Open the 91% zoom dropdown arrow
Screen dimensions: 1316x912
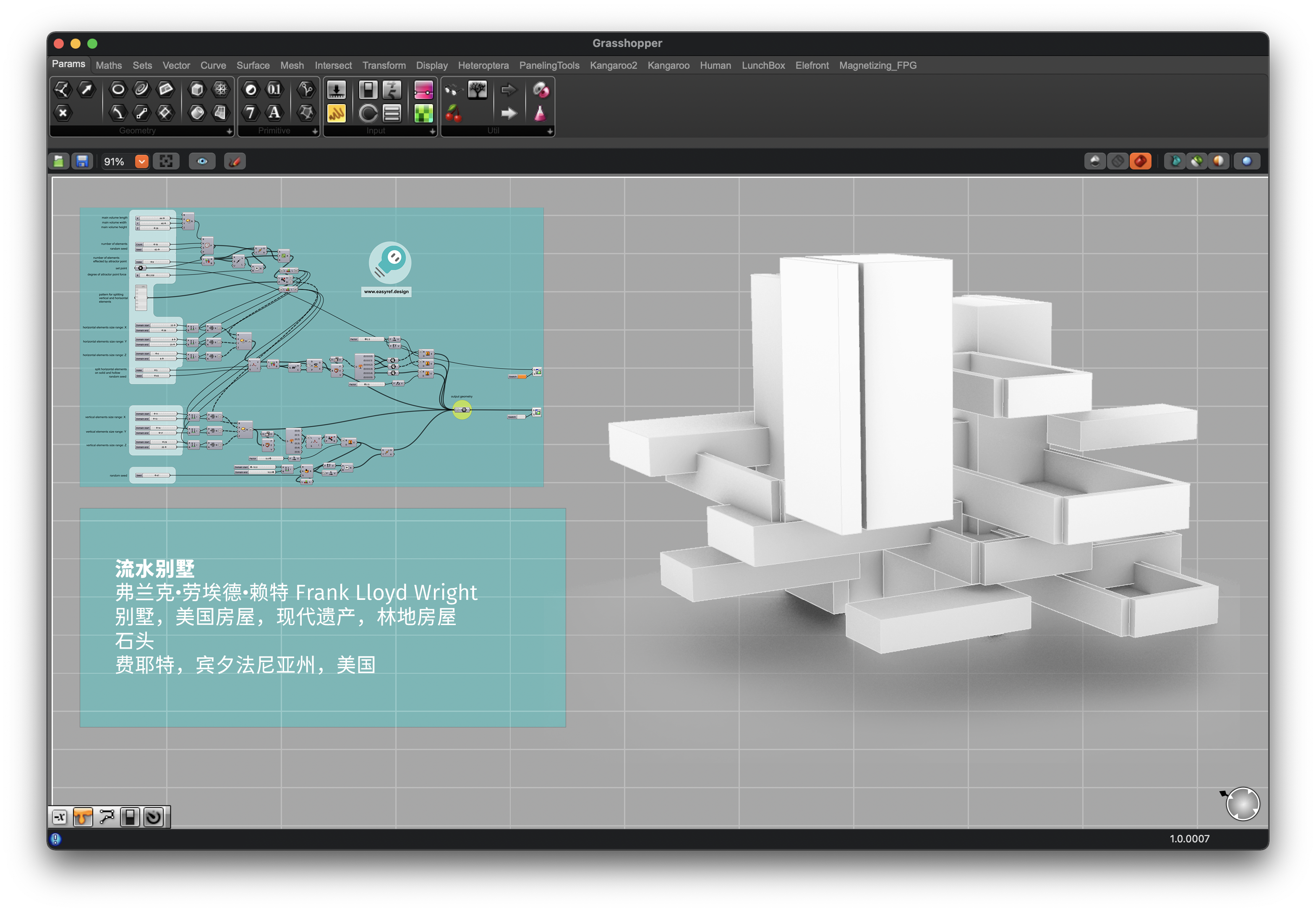[x=141, y=162]
